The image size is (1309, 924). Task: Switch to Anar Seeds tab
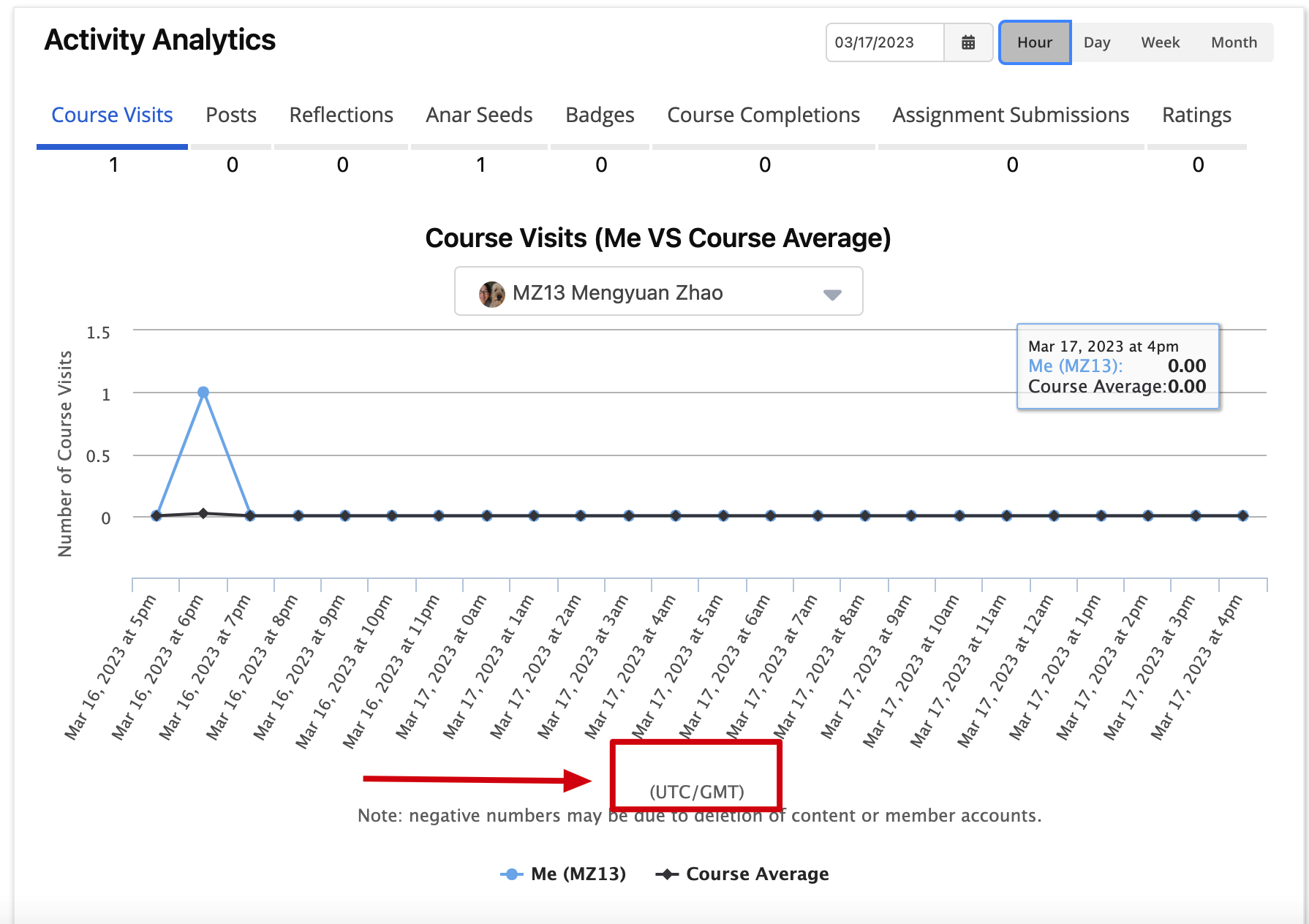pos(479,115)
